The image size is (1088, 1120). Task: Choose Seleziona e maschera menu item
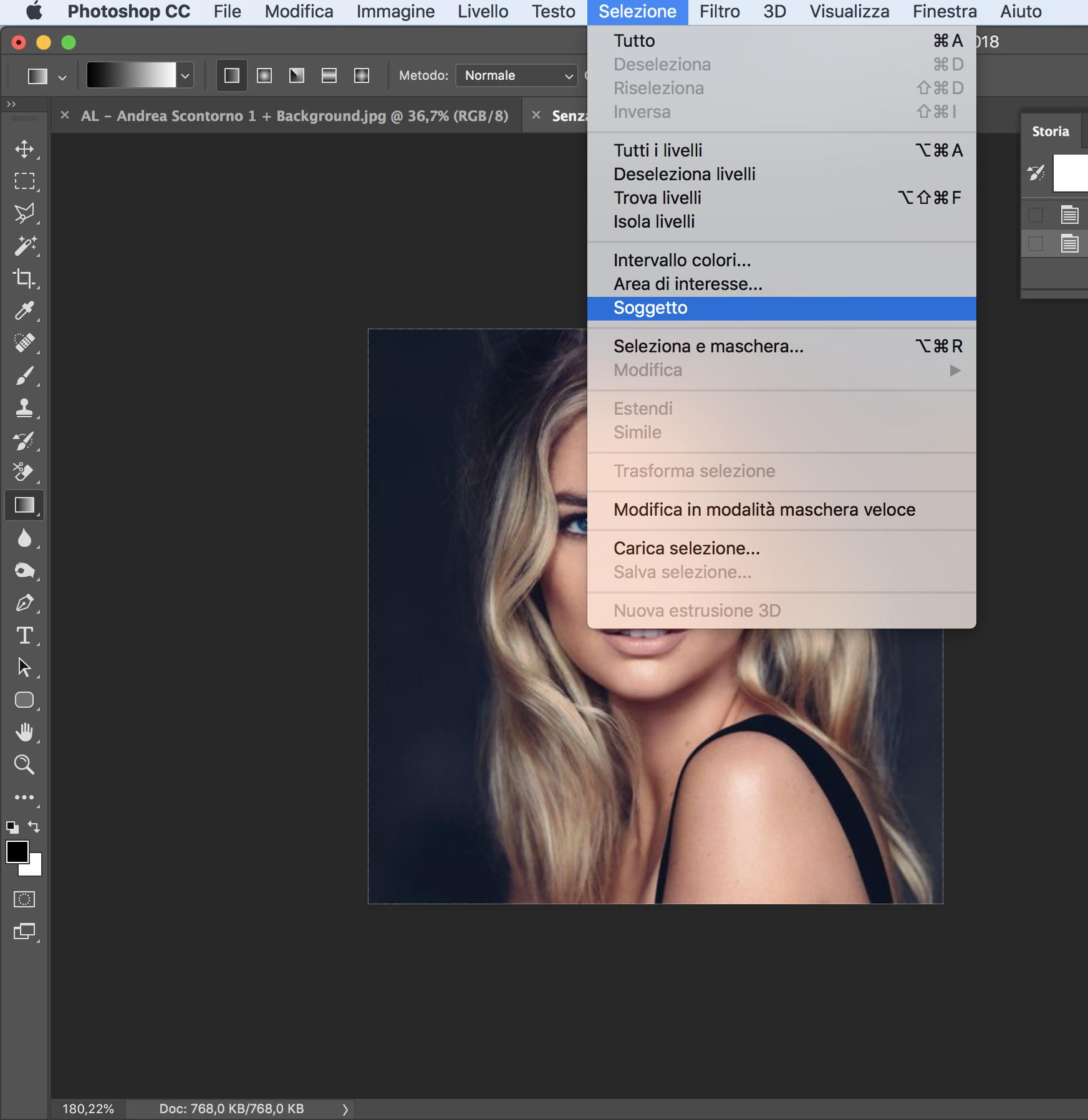click(781, 347)
